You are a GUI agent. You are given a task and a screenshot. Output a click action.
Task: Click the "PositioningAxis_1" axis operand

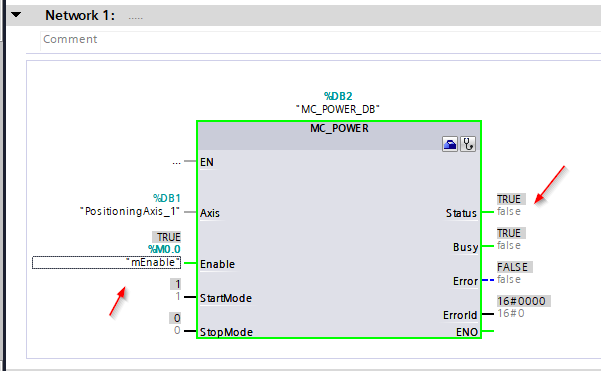(x=130, y=211)
